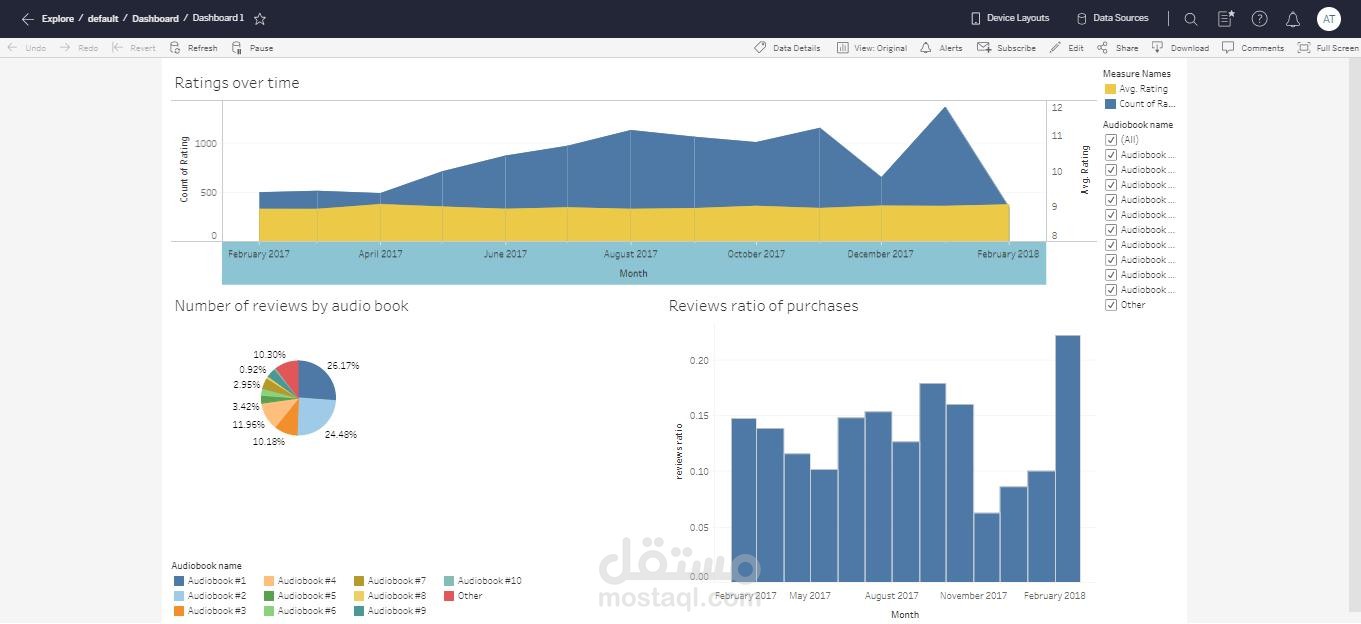This screenshot has height=624, width=1361.
Task: Highlight Audiobook #4 in the bottom legend
Action: tap(300, 581)
